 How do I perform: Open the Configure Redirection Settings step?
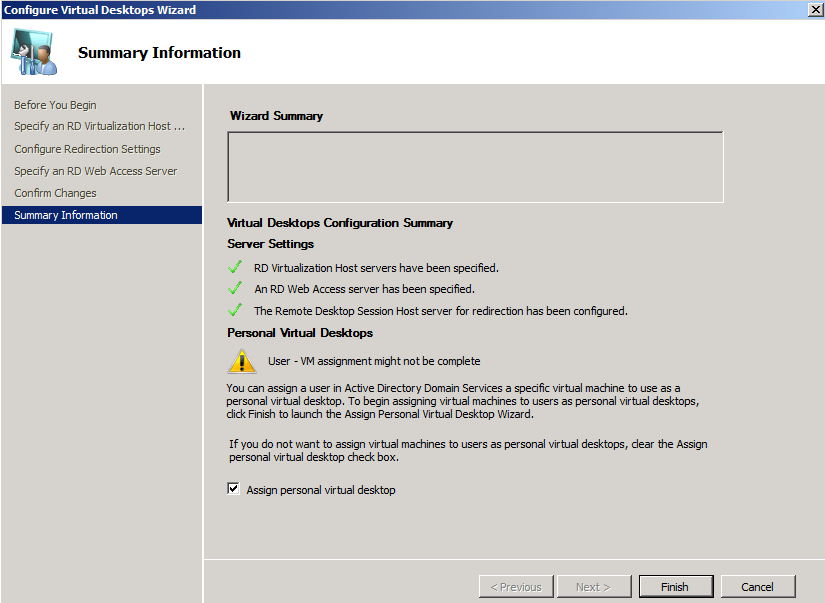point(85,148)
